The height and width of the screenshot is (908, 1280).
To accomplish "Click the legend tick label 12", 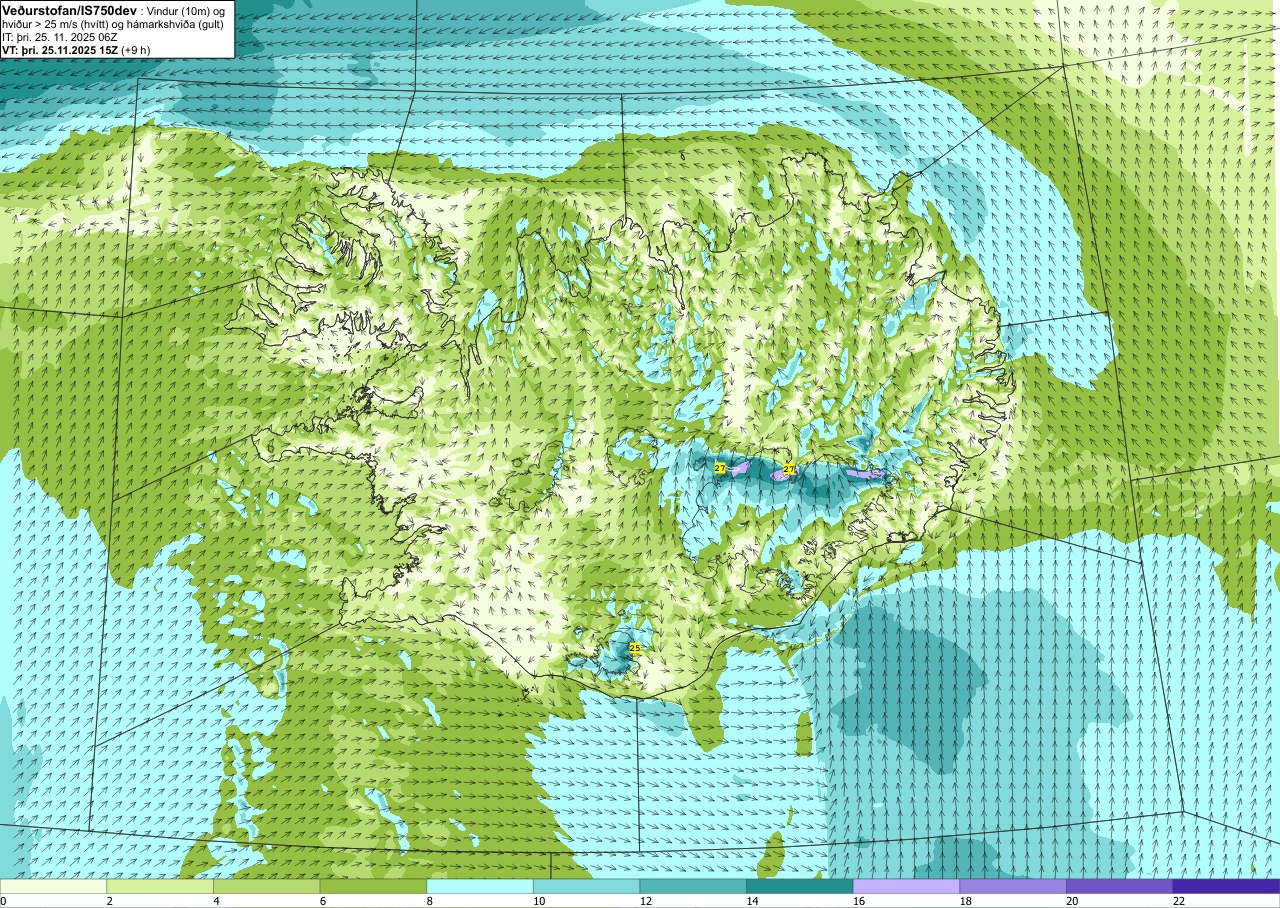I will (646, 901).
